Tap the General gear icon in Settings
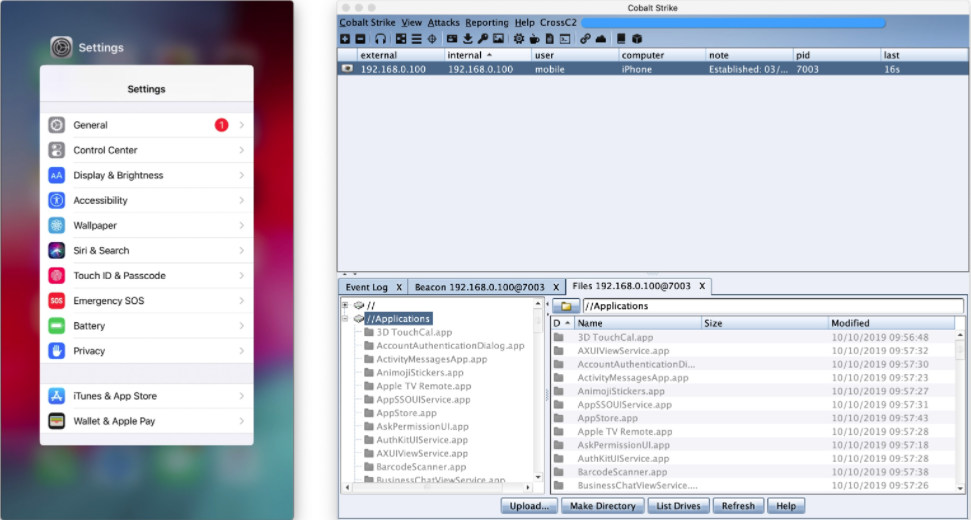 (x=56, y=125)
